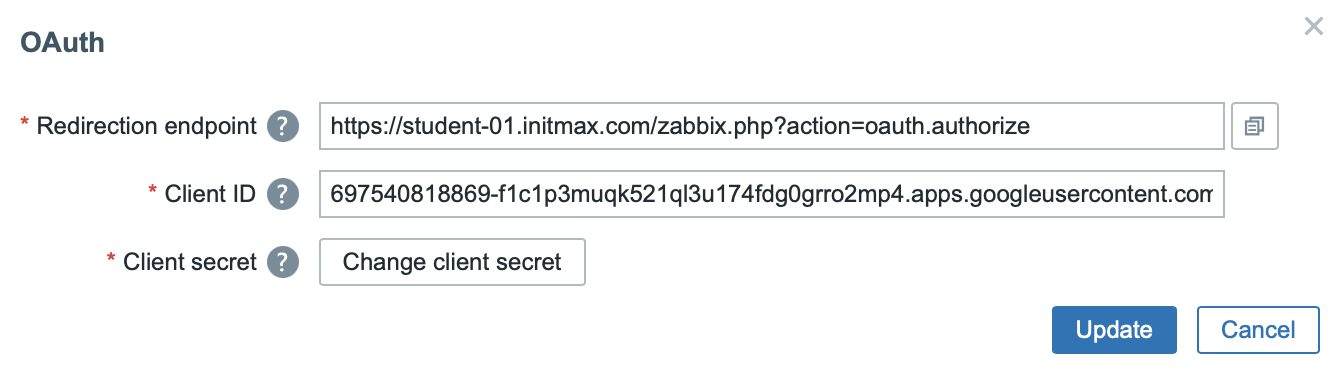This screenshot has width=1340, height=374.
Task: Place cursor on 'googleusercontent' in Client ID
Action: coord(1076,194)
